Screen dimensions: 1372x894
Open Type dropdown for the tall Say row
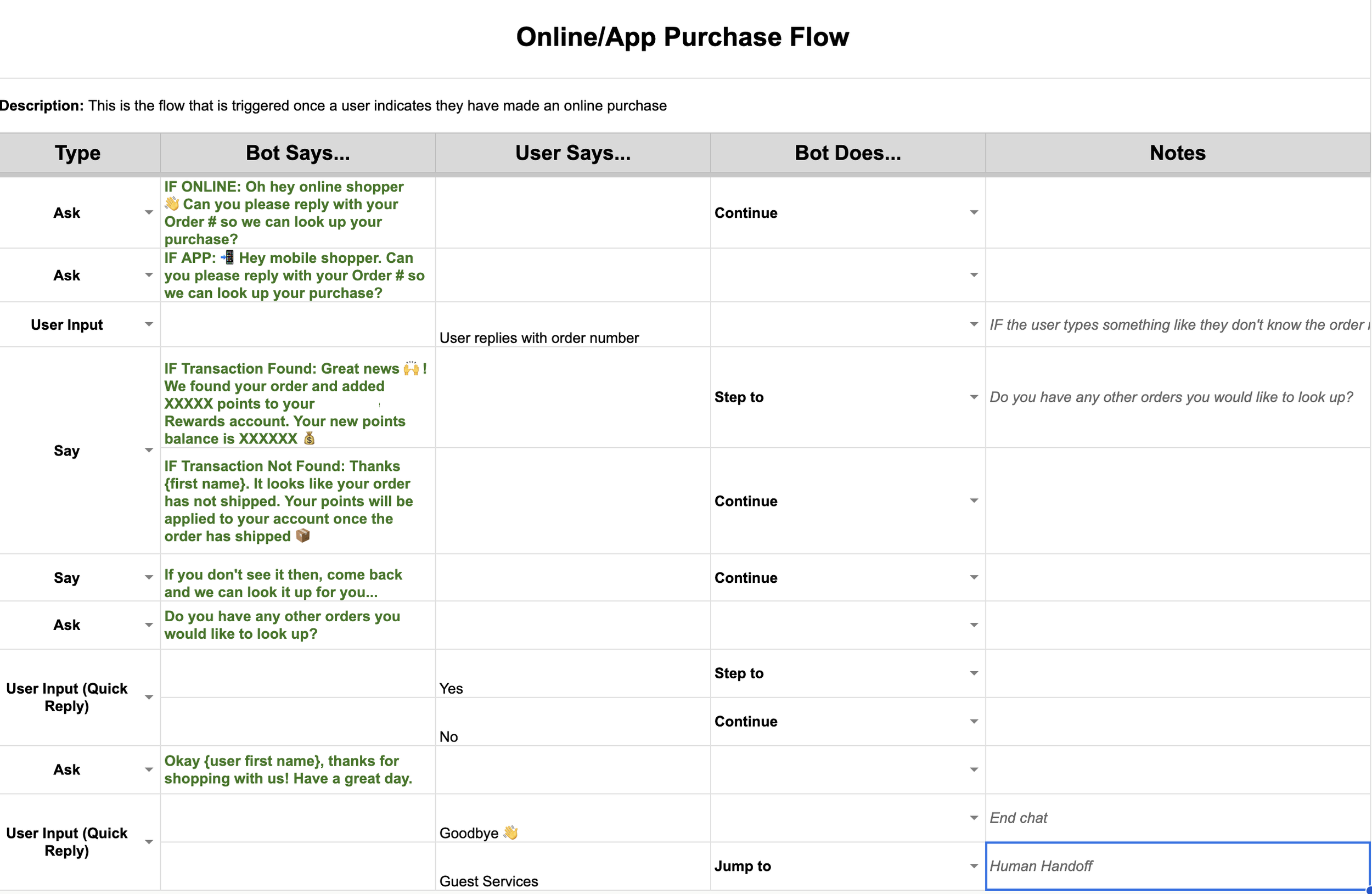149,450
